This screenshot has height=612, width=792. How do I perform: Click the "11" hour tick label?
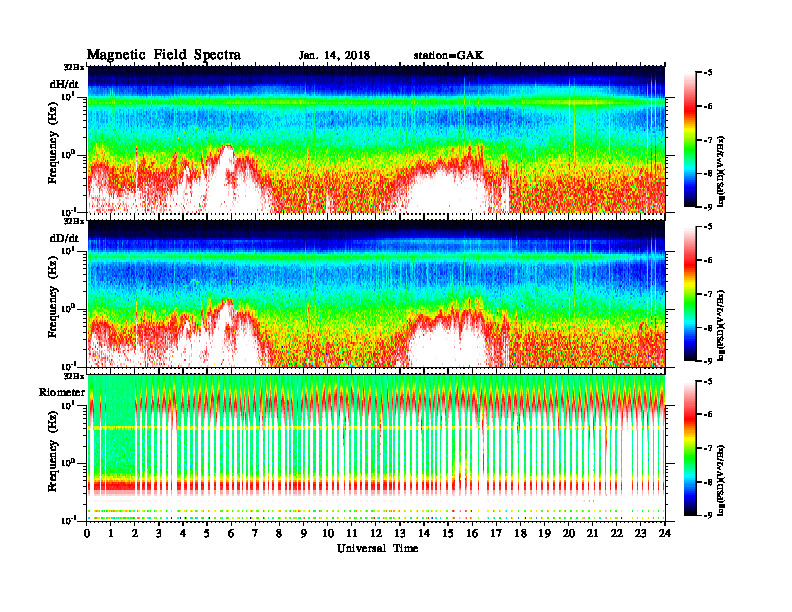pyautogui.click(x=352, y=533)
